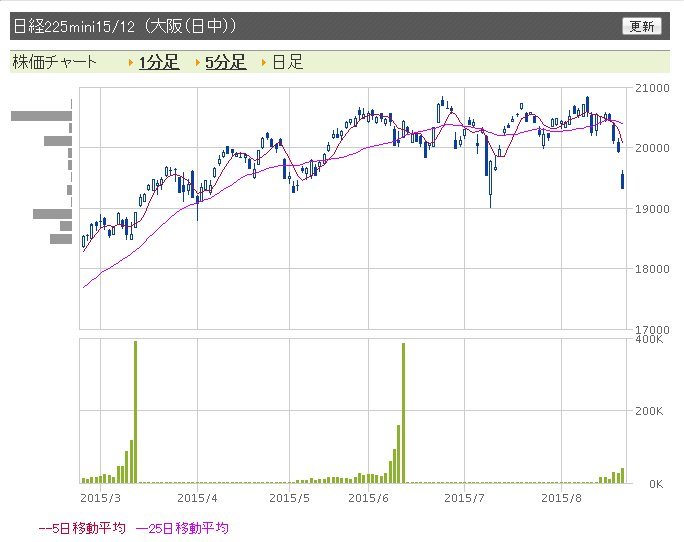Click the 2015/3 date axis label

tap(100, 496)
